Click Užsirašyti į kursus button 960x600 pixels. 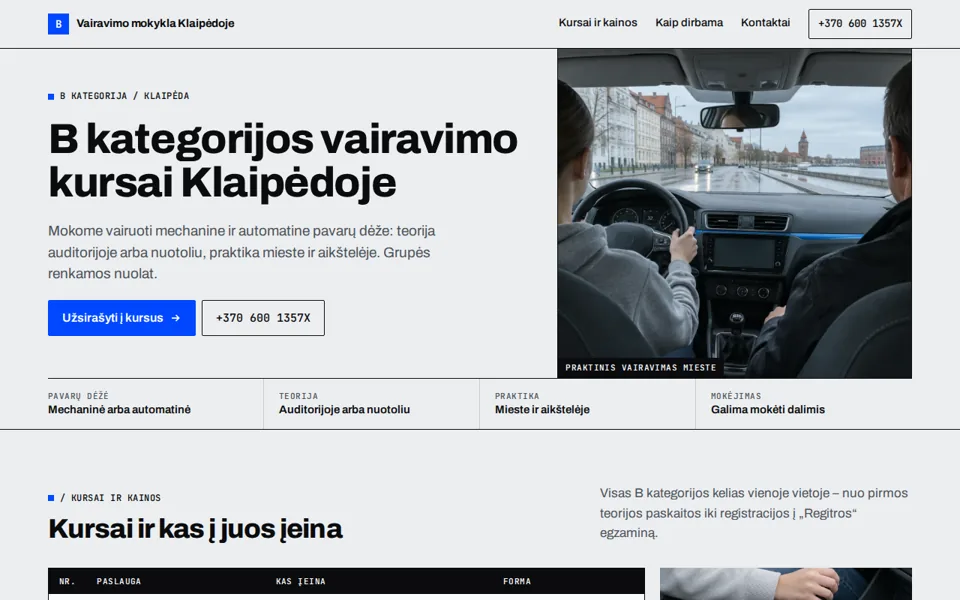coord(122,318)
